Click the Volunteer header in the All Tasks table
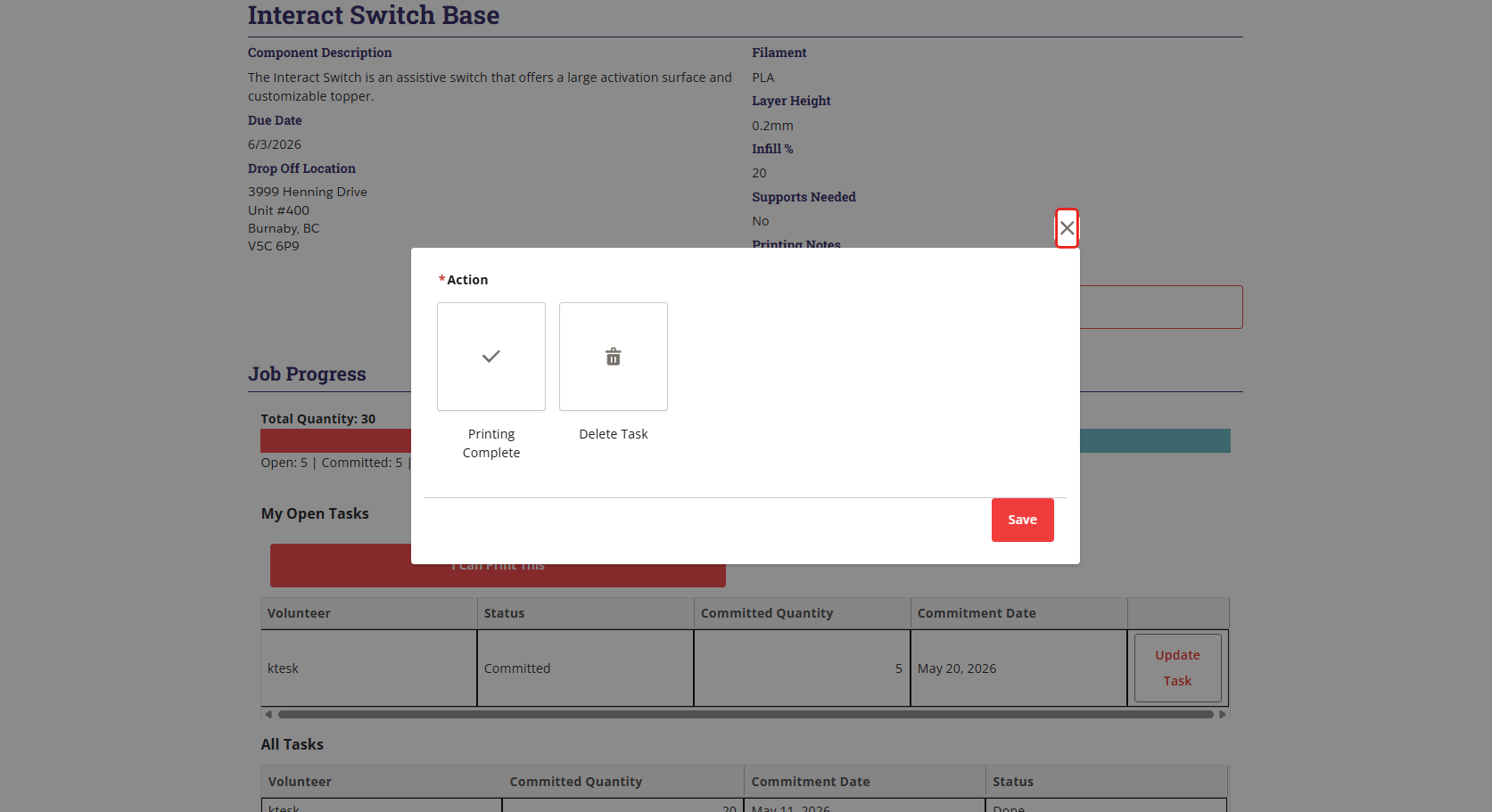 (x=382, y=782)
